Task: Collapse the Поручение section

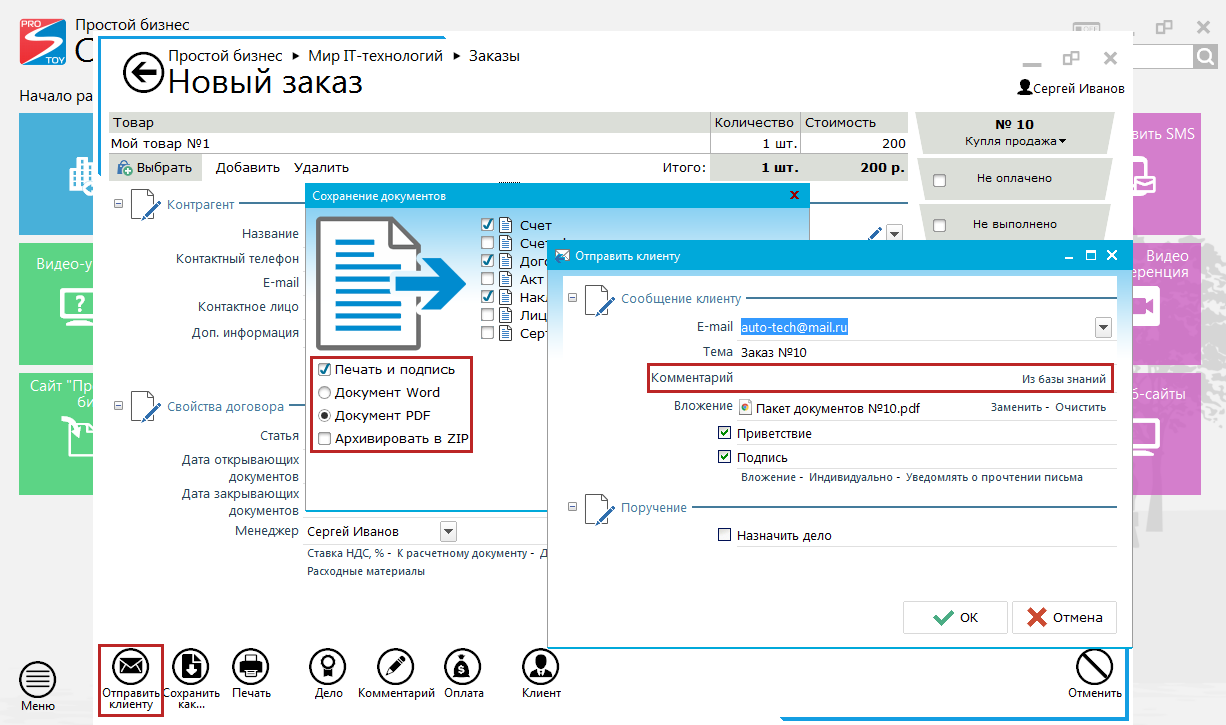Action: point(573,507)
